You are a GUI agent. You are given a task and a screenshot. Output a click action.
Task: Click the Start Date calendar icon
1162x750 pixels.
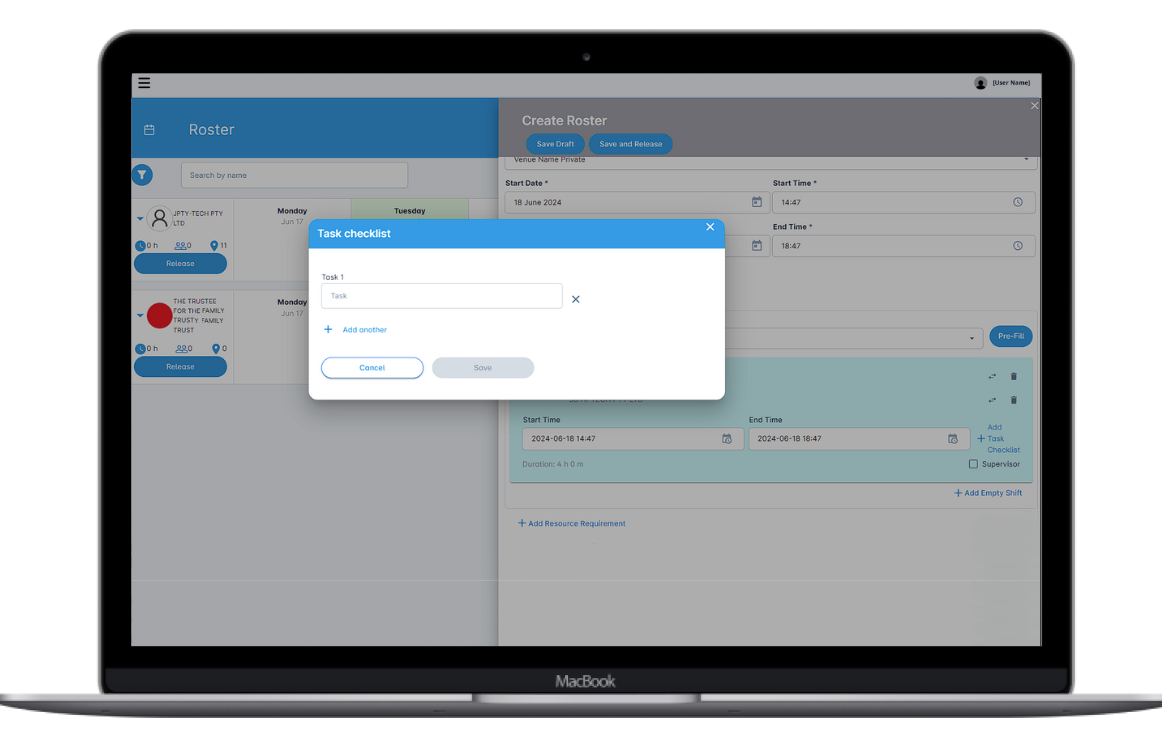(756, 202)
